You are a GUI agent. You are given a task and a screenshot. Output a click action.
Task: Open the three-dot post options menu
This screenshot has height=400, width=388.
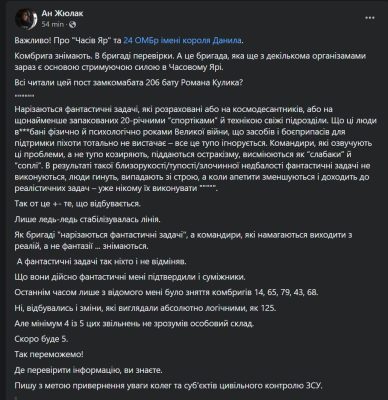(x=370, y=18)
